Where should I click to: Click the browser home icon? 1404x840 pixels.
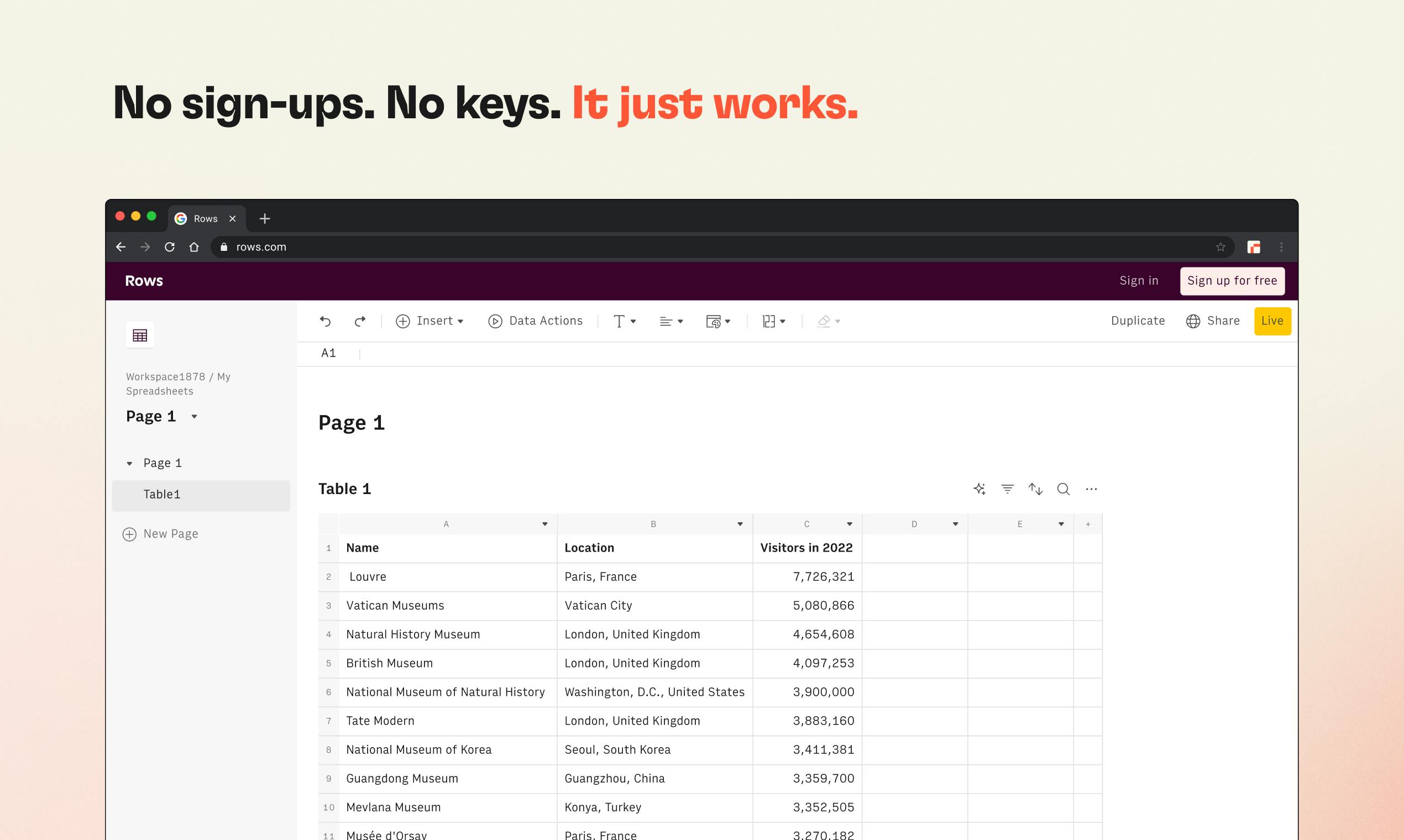pyautogui.click(x=194, y=247)
